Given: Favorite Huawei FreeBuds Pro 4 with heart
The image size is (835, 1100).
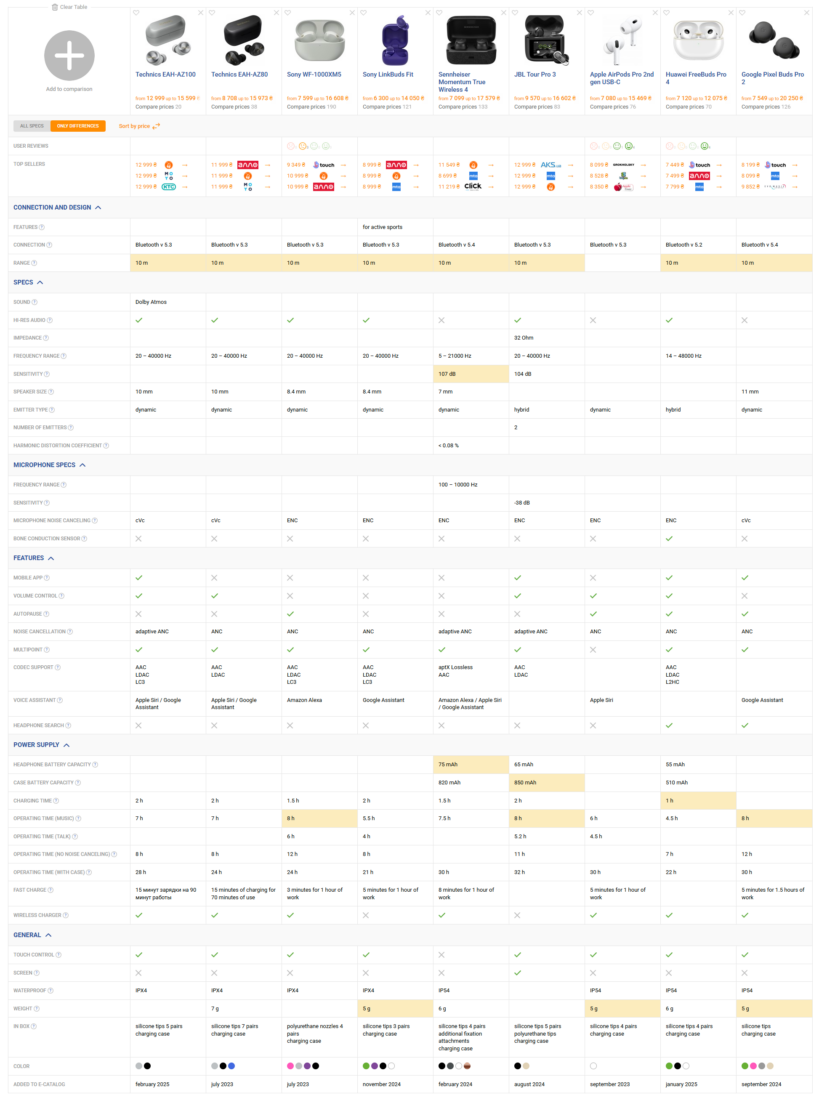Looking at the screenshot, I should pyautogui.click(x=667, y=13).
